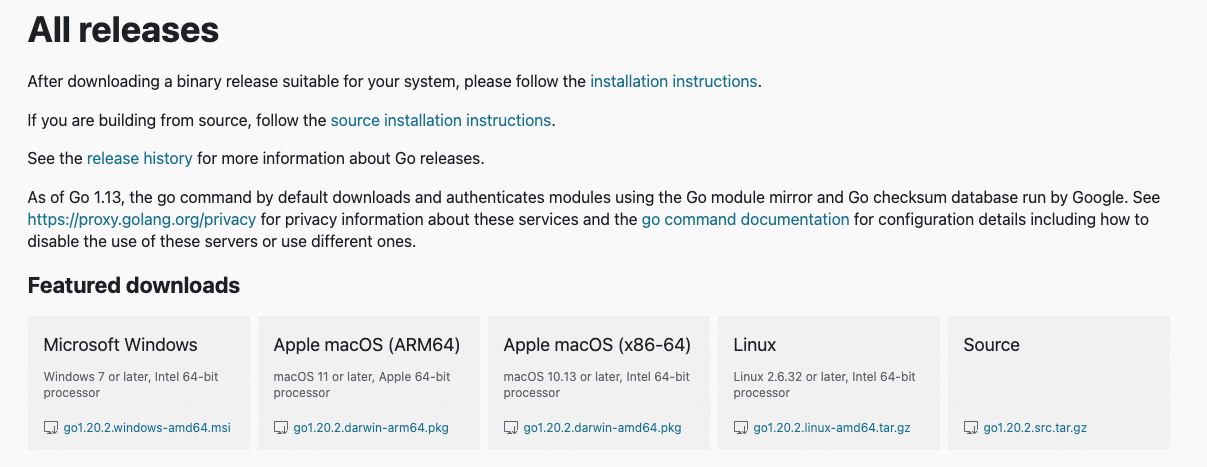Viewport: 1207px width, 467px height.
Task: Download go1.20.2.src.tar.gz
Action: [x=1035, y=428]
